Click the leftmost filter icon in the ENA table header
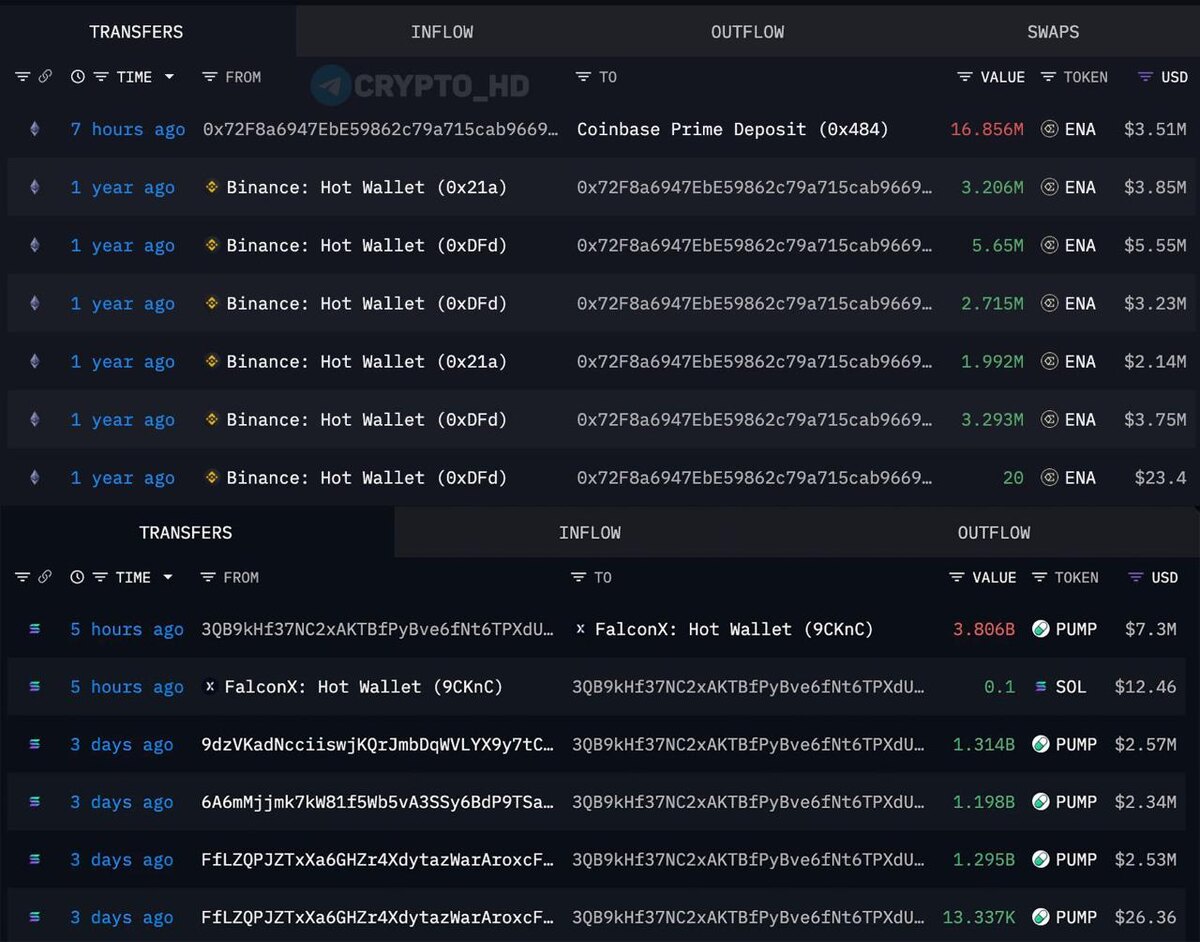 pos(22,77)
